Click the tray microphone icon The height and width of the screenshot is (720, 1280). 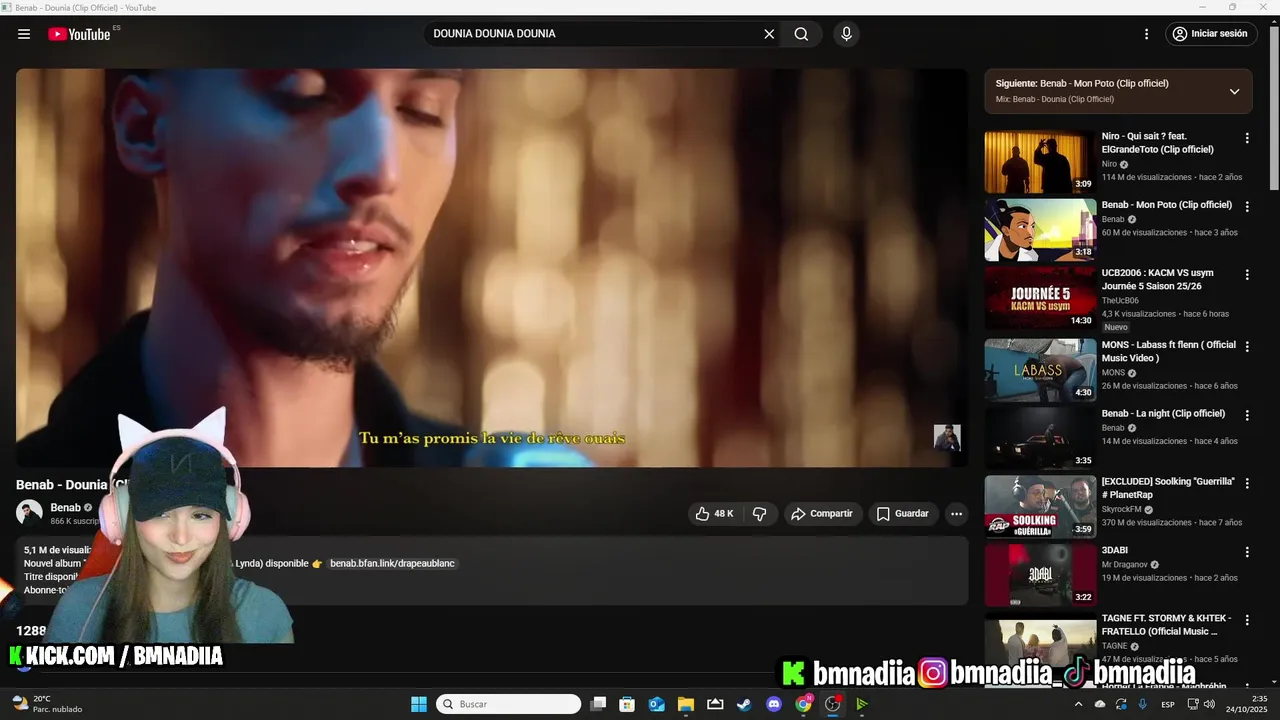[x=1143, y=704]
